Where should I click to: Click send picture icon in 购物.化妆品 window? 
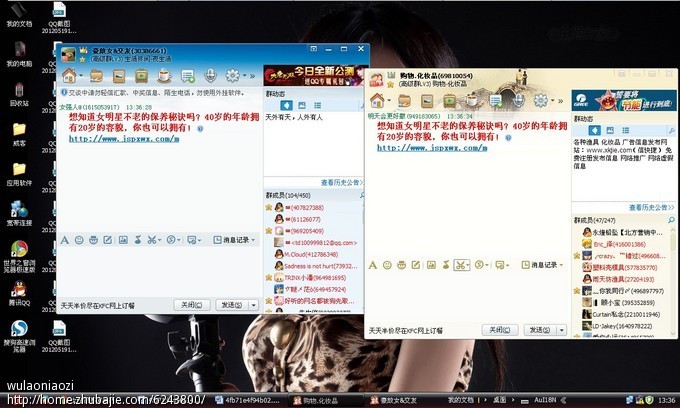(x=431, y=265)
